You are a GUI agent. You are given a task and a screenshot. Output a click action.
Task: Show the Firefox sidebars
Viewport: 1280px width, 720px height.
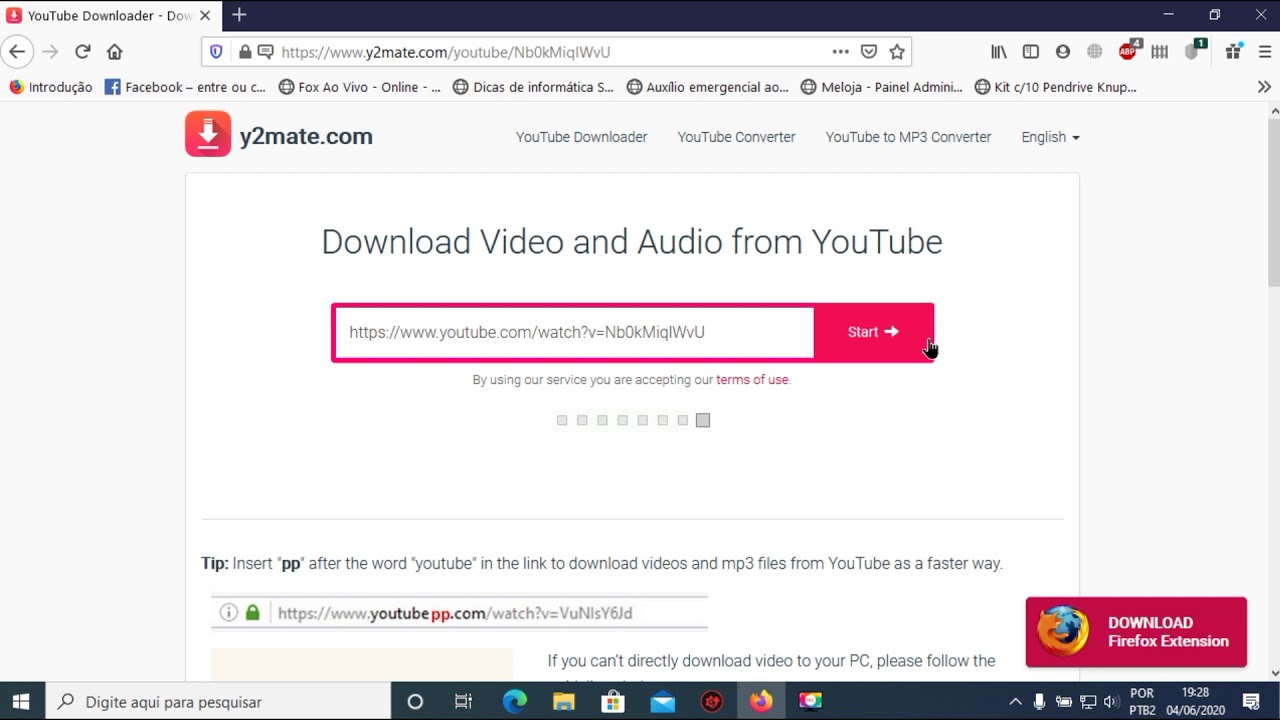pos(1031,52)
